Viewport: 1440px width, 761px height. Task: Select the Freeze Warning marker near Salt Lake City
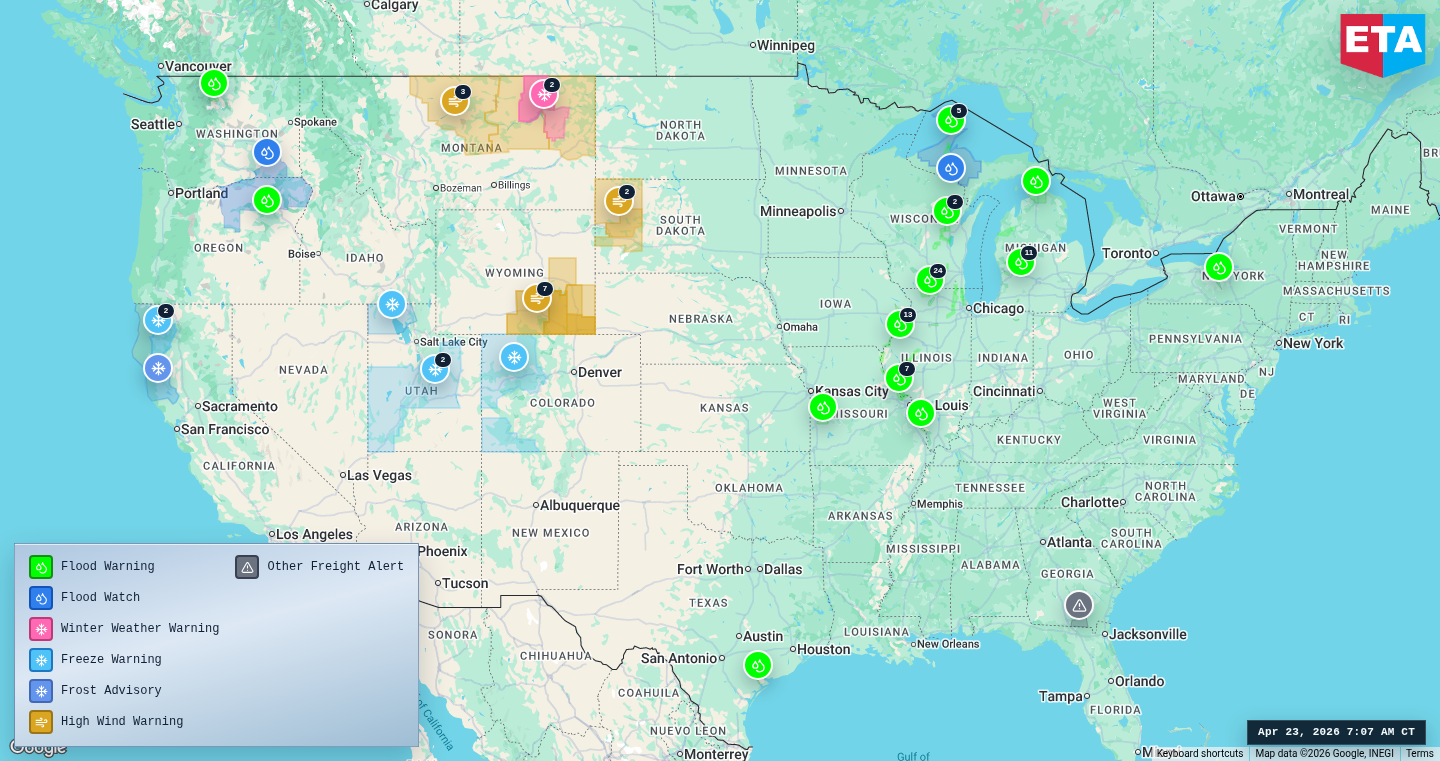(436, 369)
